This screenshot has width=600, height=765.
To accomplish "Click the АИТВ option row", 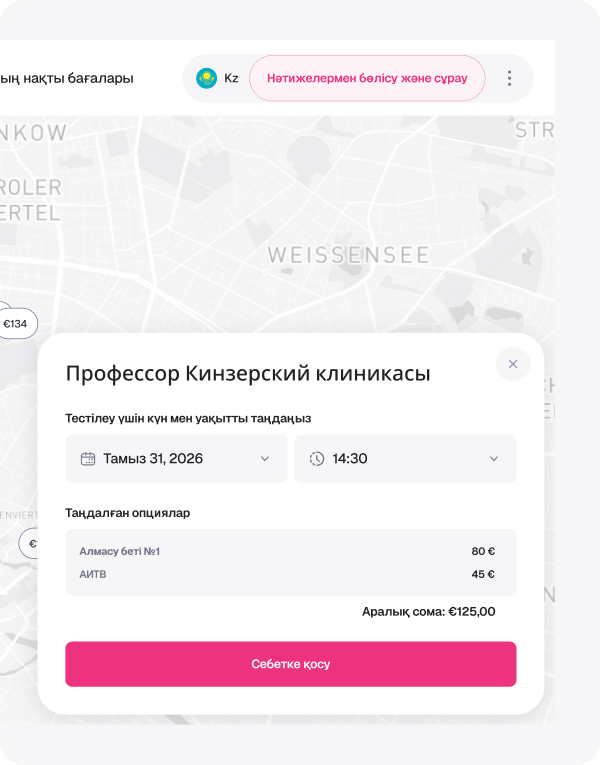I will (x=290, y=574).
